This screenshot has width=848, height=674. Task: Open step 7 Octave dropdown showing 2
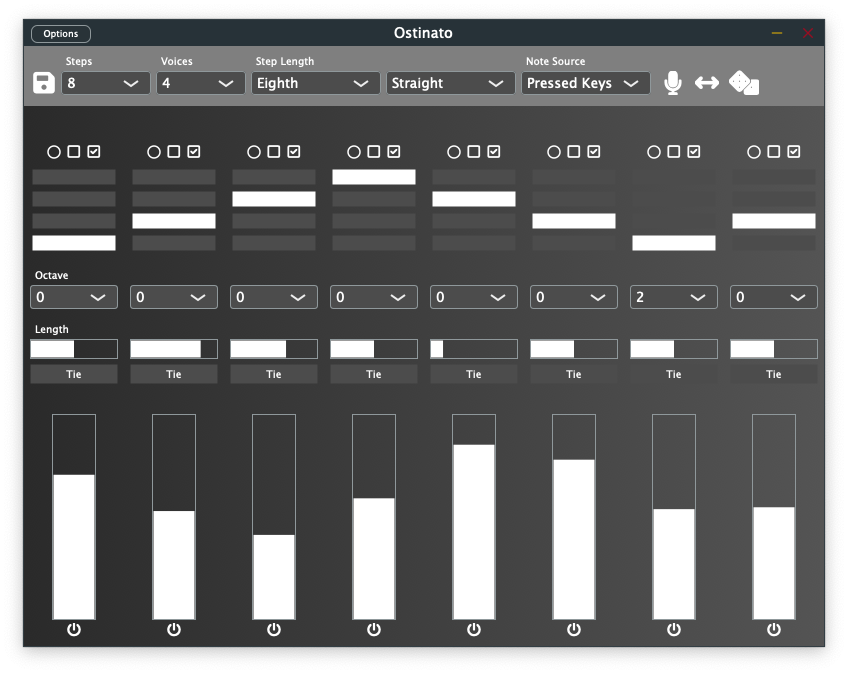point(674,297)
